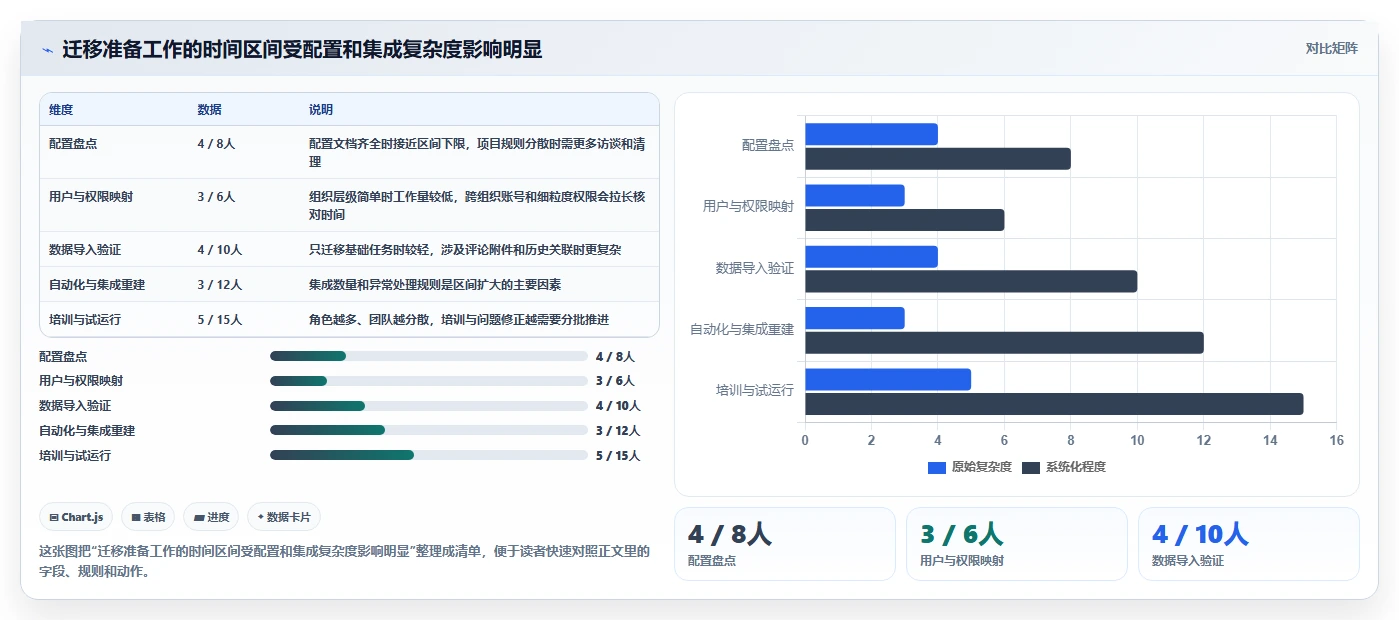Image resolution: width=1399 pixels, height=620 pixels.
Task: Click the 数据 column header
Action: [210, 110]
